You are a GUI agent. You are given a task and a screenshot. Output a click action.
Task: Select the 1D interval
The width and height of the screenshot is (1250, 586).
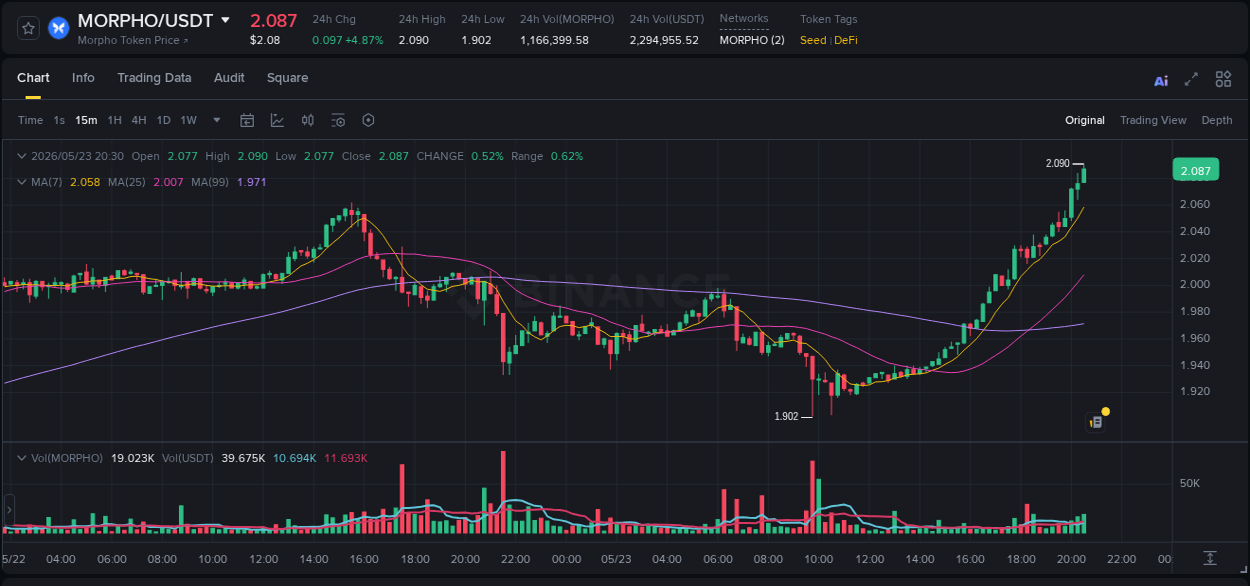(163, 120)
